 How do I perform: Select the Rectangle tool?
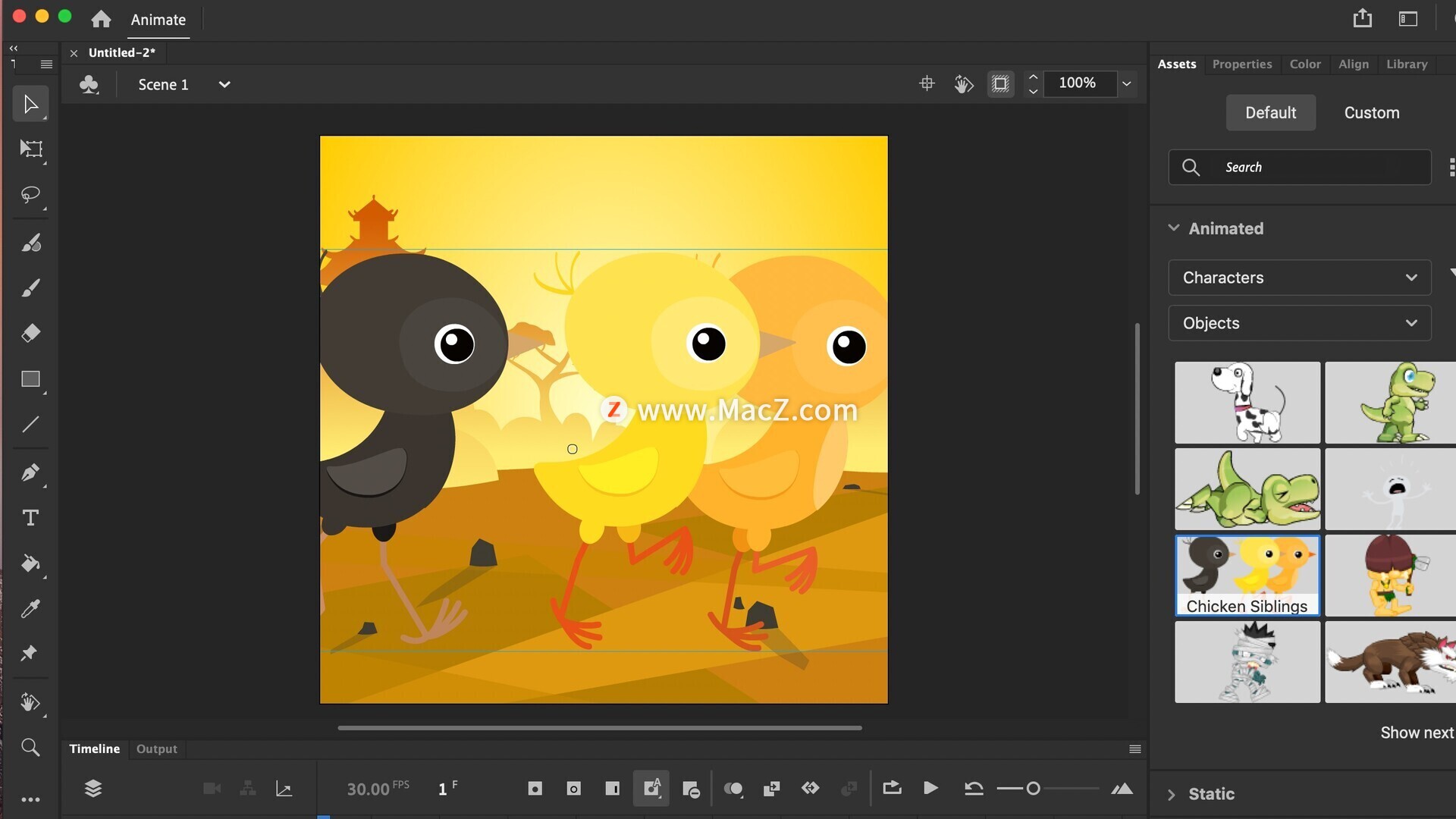coord(30,379)
